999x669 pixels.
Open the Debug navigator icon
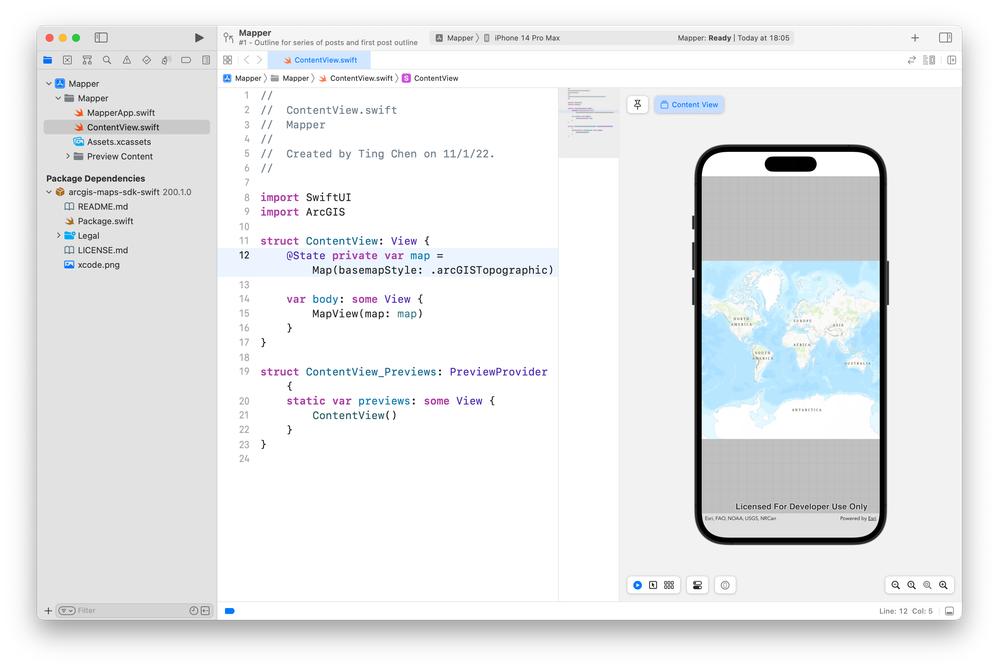tap(166, 60)
